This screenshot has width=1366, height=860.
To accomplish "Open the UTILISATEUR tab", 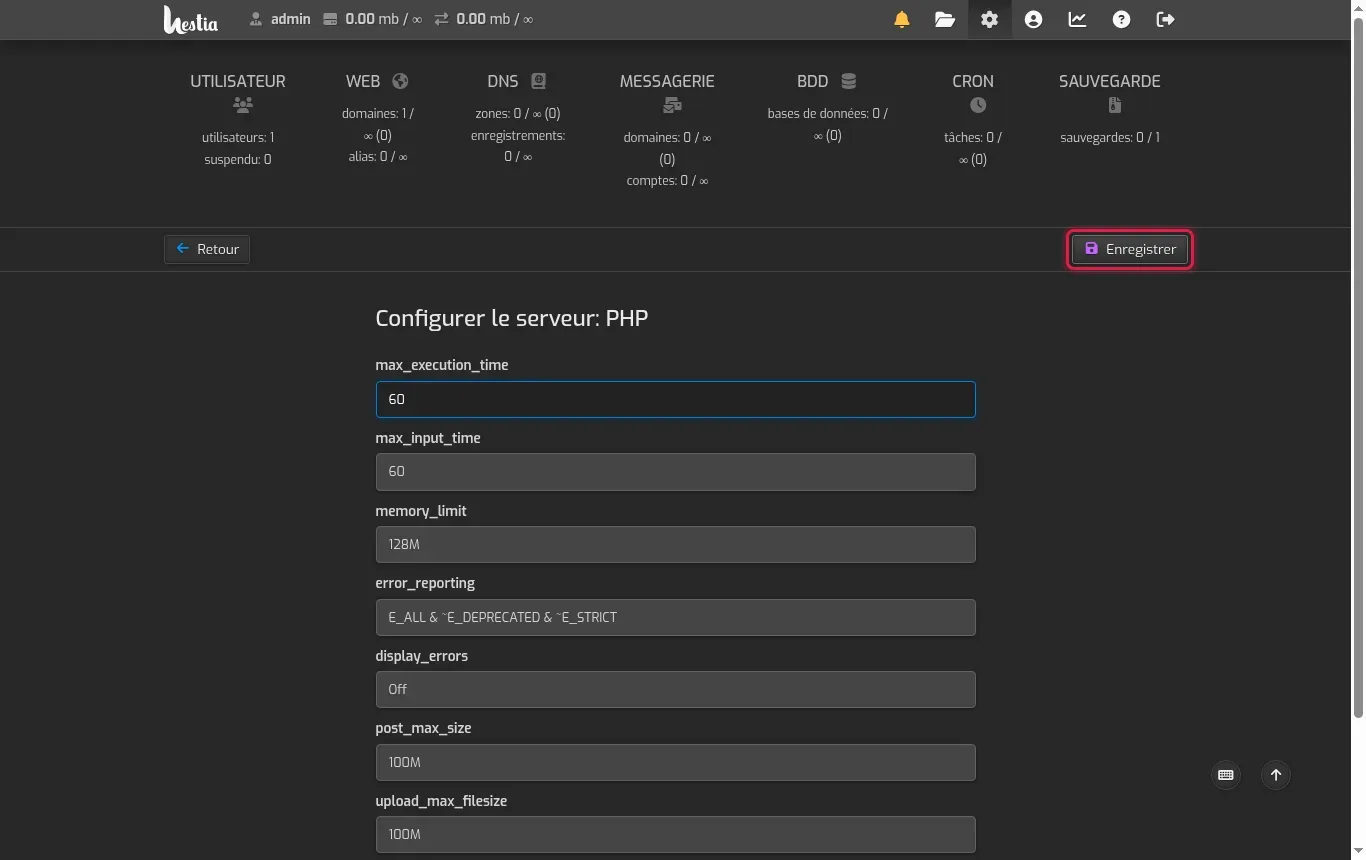I will coord(238,119).
